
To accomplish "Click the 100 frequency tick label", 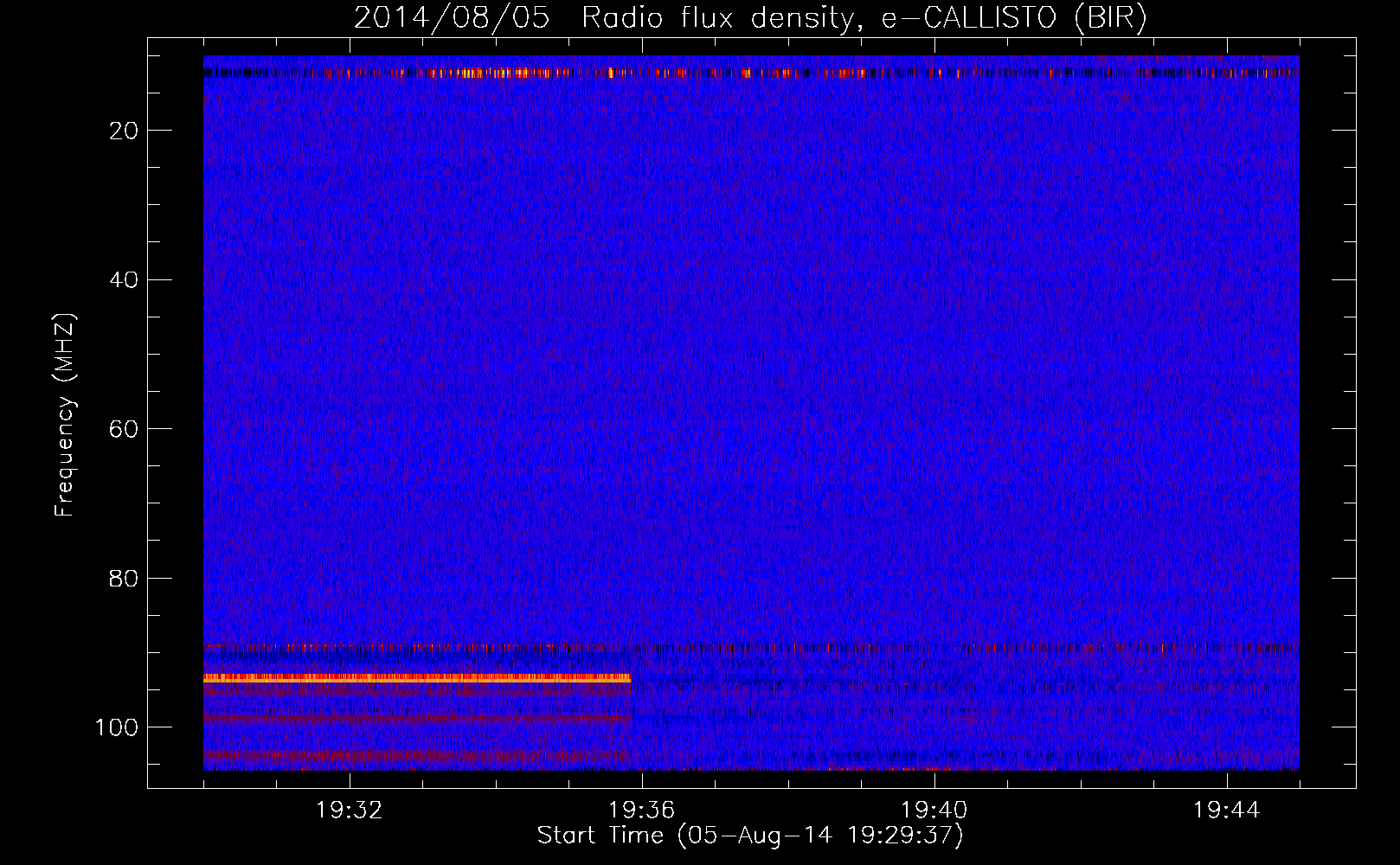I will (117, 727).
